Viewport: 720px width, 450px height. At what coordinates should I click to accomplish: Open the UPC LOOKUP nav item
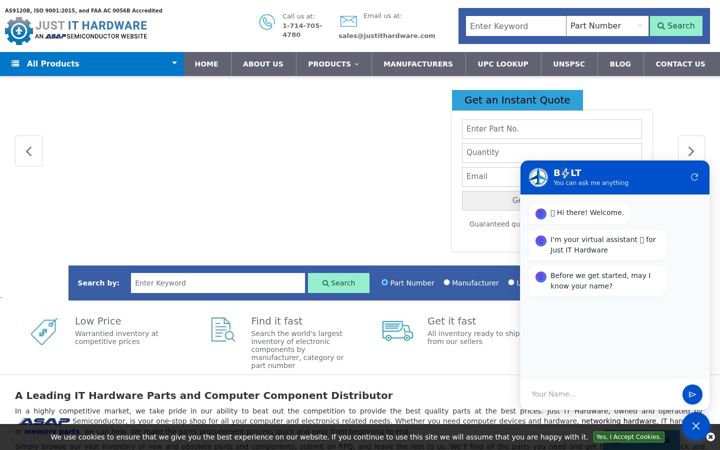503,64
